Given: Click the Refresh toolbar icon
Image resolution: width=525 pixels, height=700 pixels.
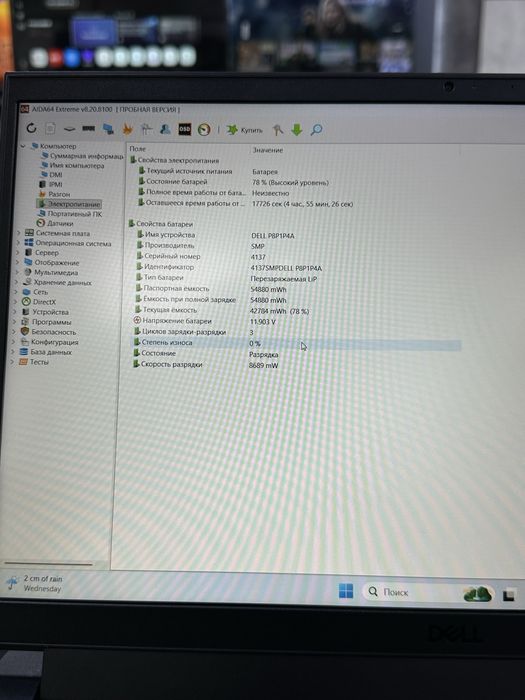Looking at the screenshot, I should (31, 128).
